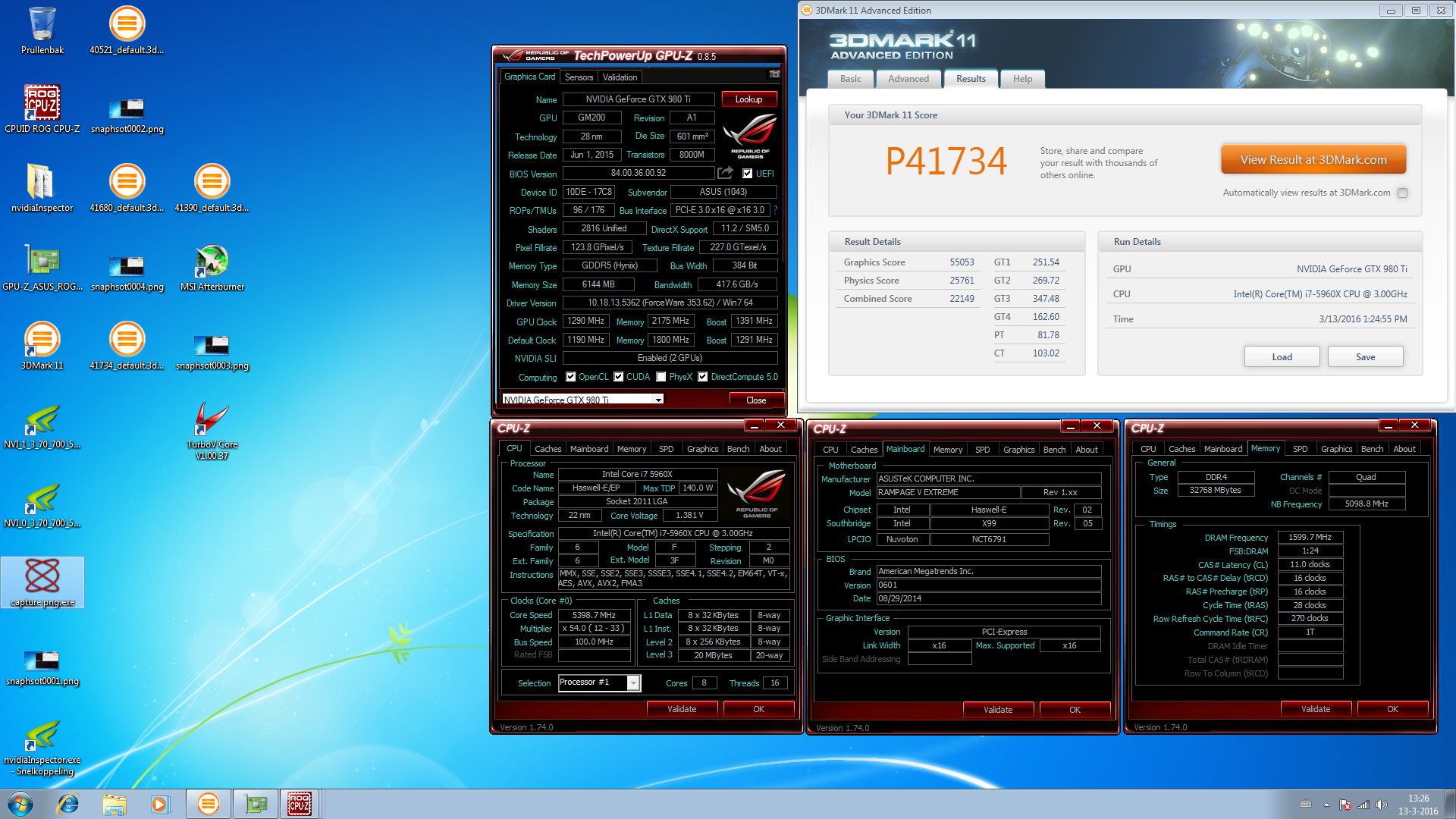Viewport: 1456px width, 819px height.
Task: Click RAMPAGE V EXTREME model field
Action: (x=947, y=493)
